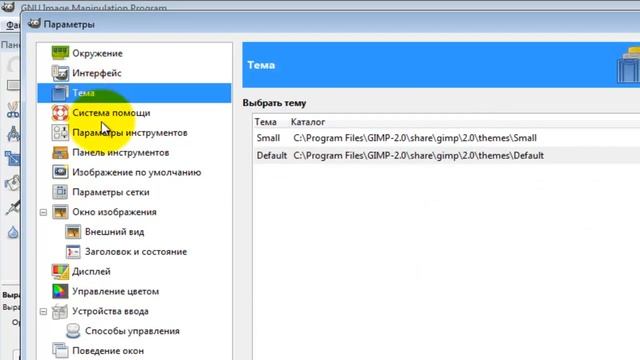Open Изображение по умолчанию settings
640x360 pixels.
tap(136, 172)
